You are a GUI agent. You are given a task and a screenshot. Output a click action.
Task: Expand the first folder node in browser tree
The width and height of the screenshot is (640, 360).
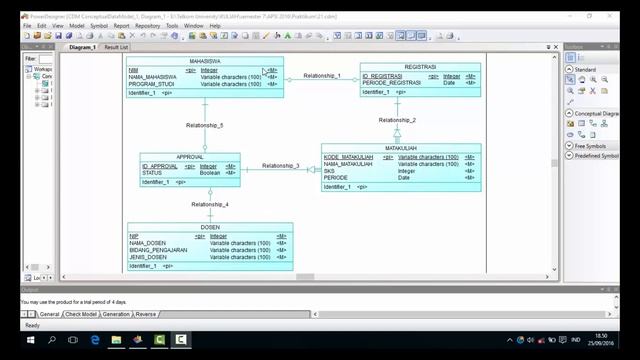(x=37, y=91)
